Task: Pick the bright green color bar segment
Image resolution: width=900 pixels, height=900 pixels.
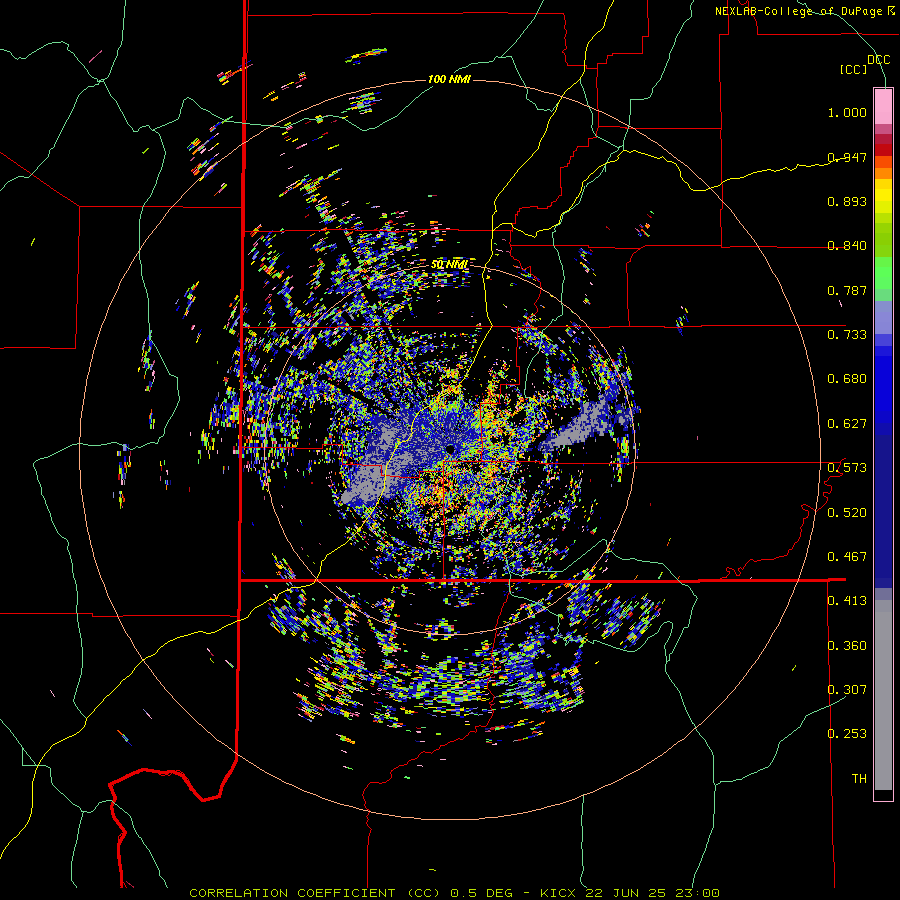Action: tap(883, 273)
